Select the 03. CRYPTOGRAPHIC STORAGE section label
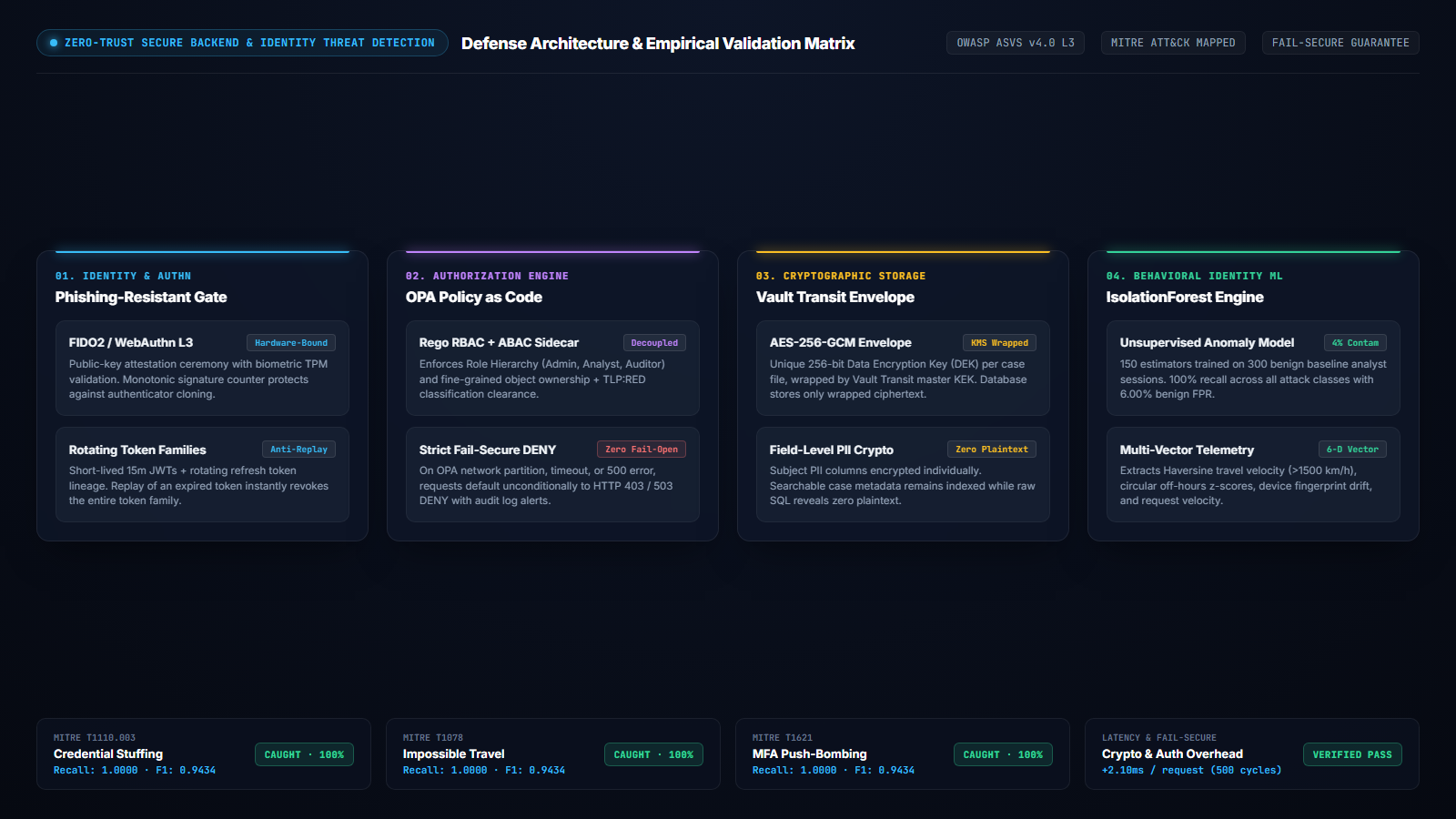 [841, 276]
